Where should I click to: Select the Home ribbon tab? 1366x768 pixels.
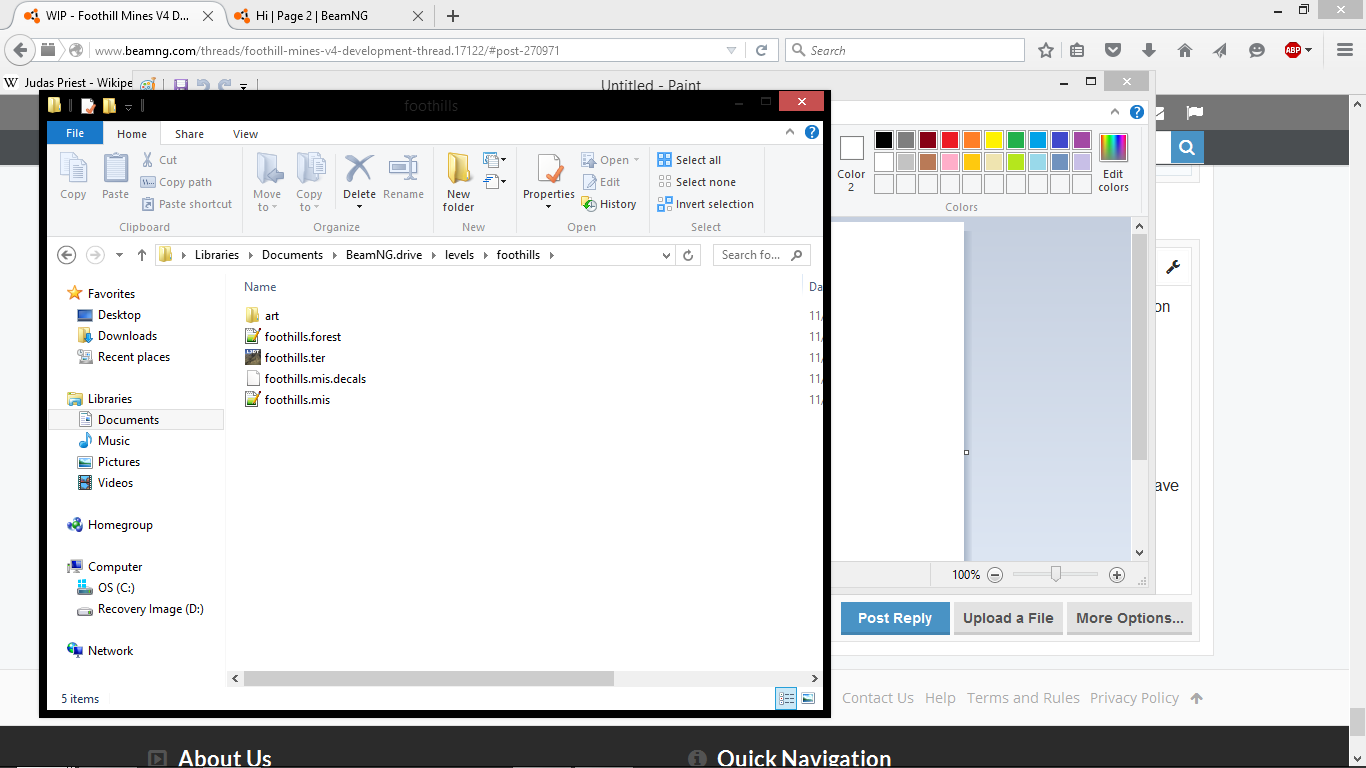[x=132, y=133]
